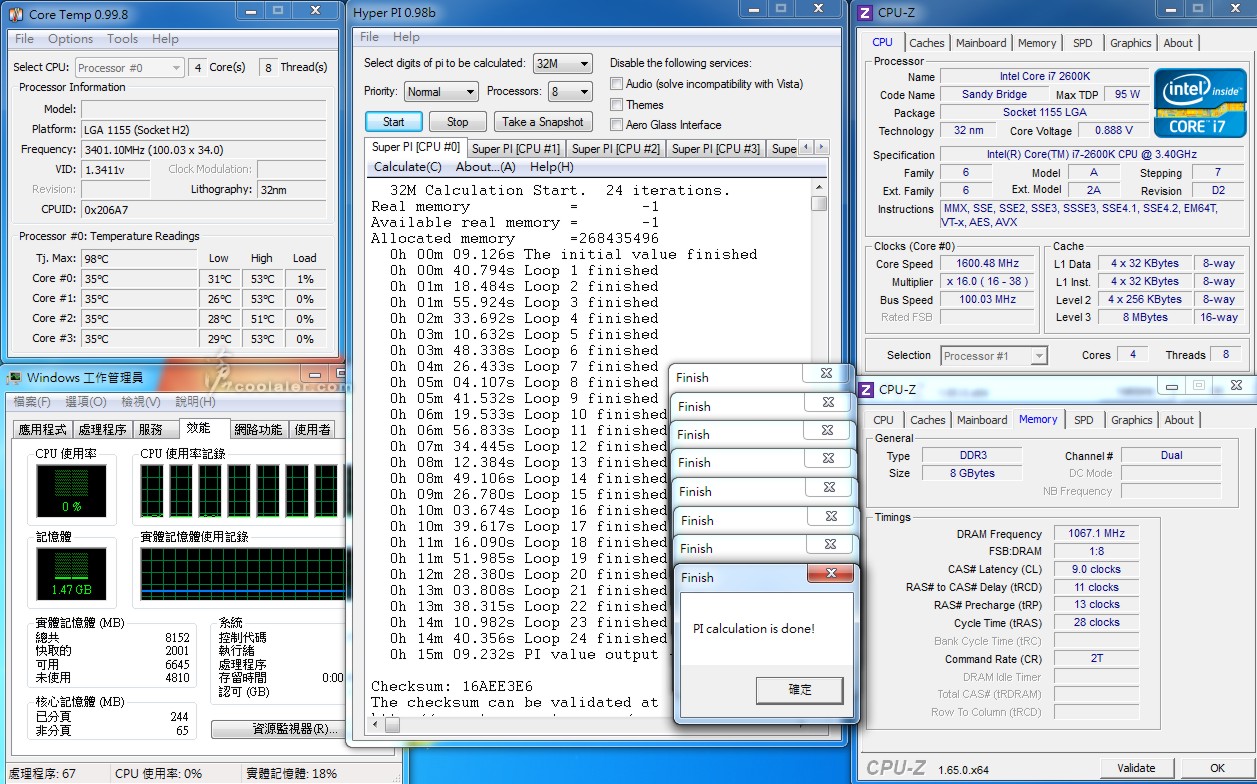Click the Task Manager title bar icon
Image resolution: width=1257 pixels, height=784 pixels.
[14, 377]
